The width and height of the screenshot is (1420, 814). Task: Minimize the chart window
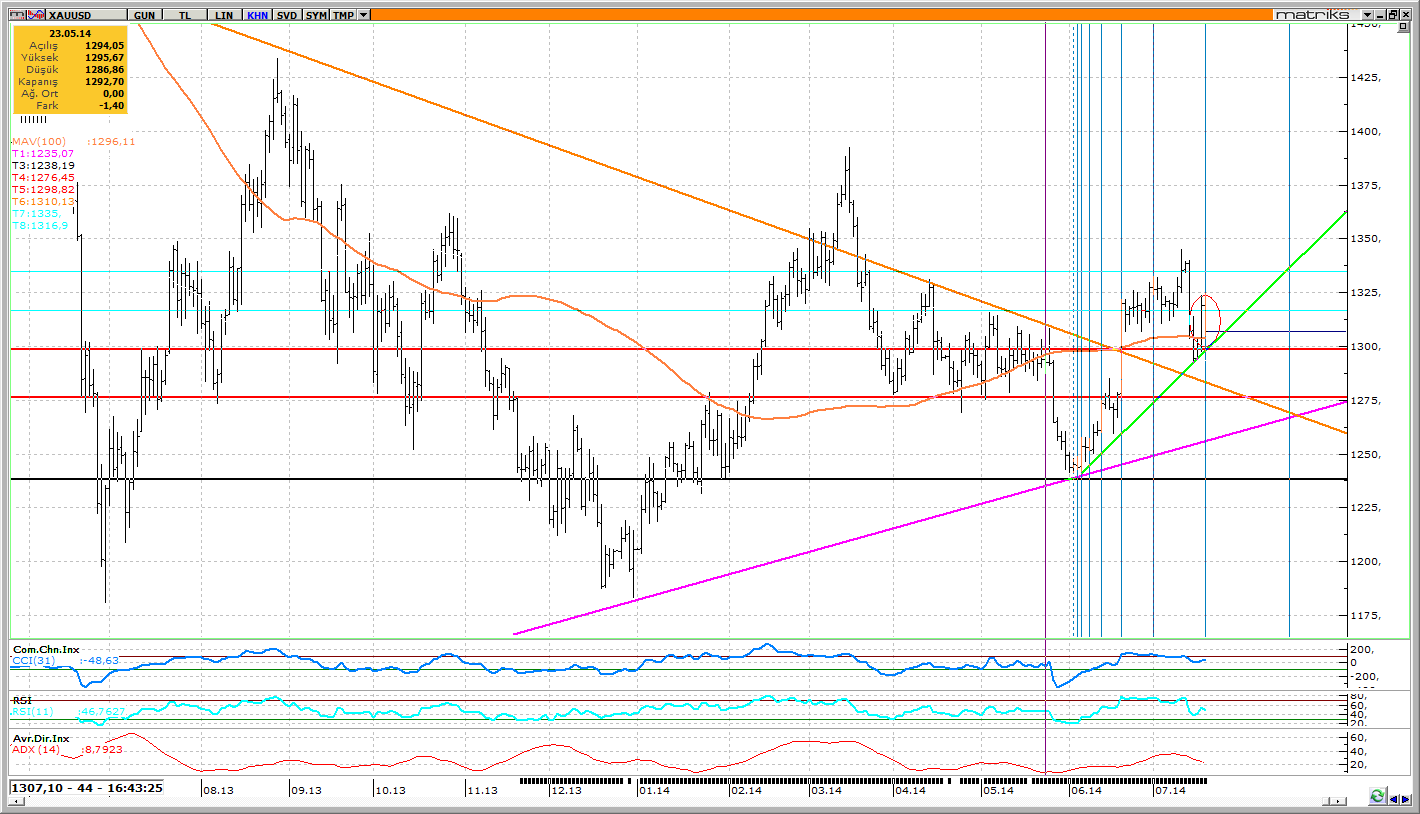(x=1380, y=14)
